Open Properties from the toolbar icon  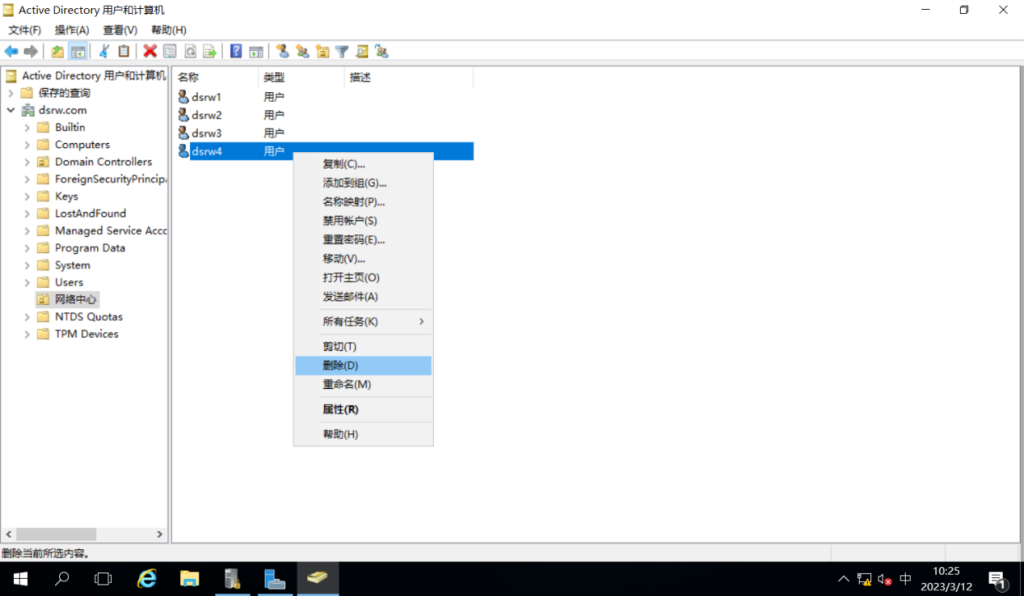tap(170, 51)
